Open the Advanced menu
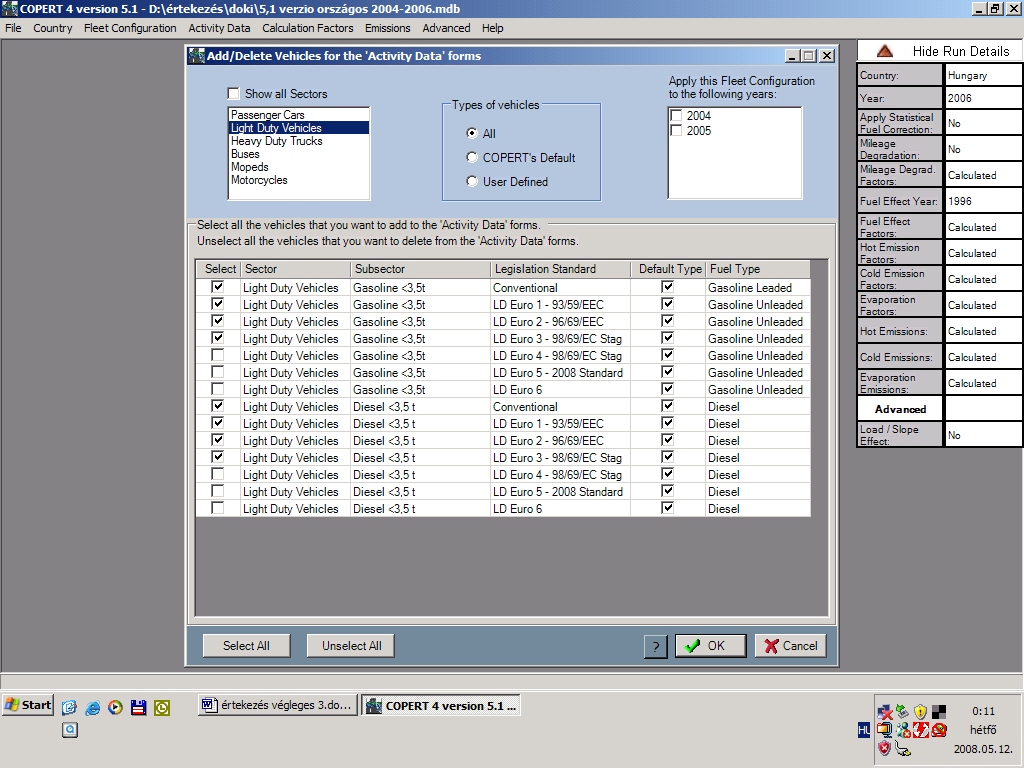This screenshot has height=768, width=1024. (x=446, y=28)
